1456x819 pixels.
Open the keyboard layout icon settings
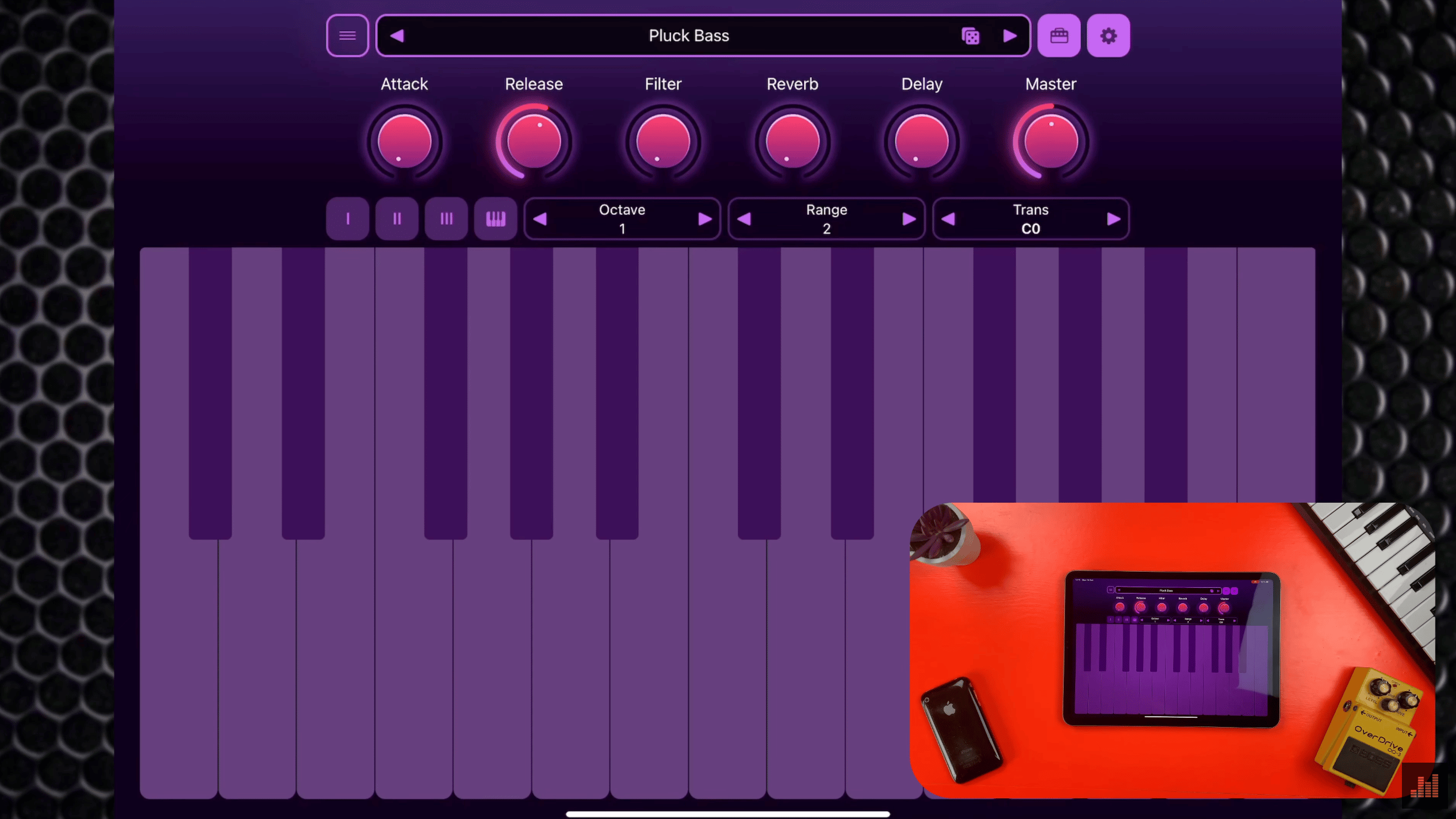pyautogui.click(x=1058, y=35)
